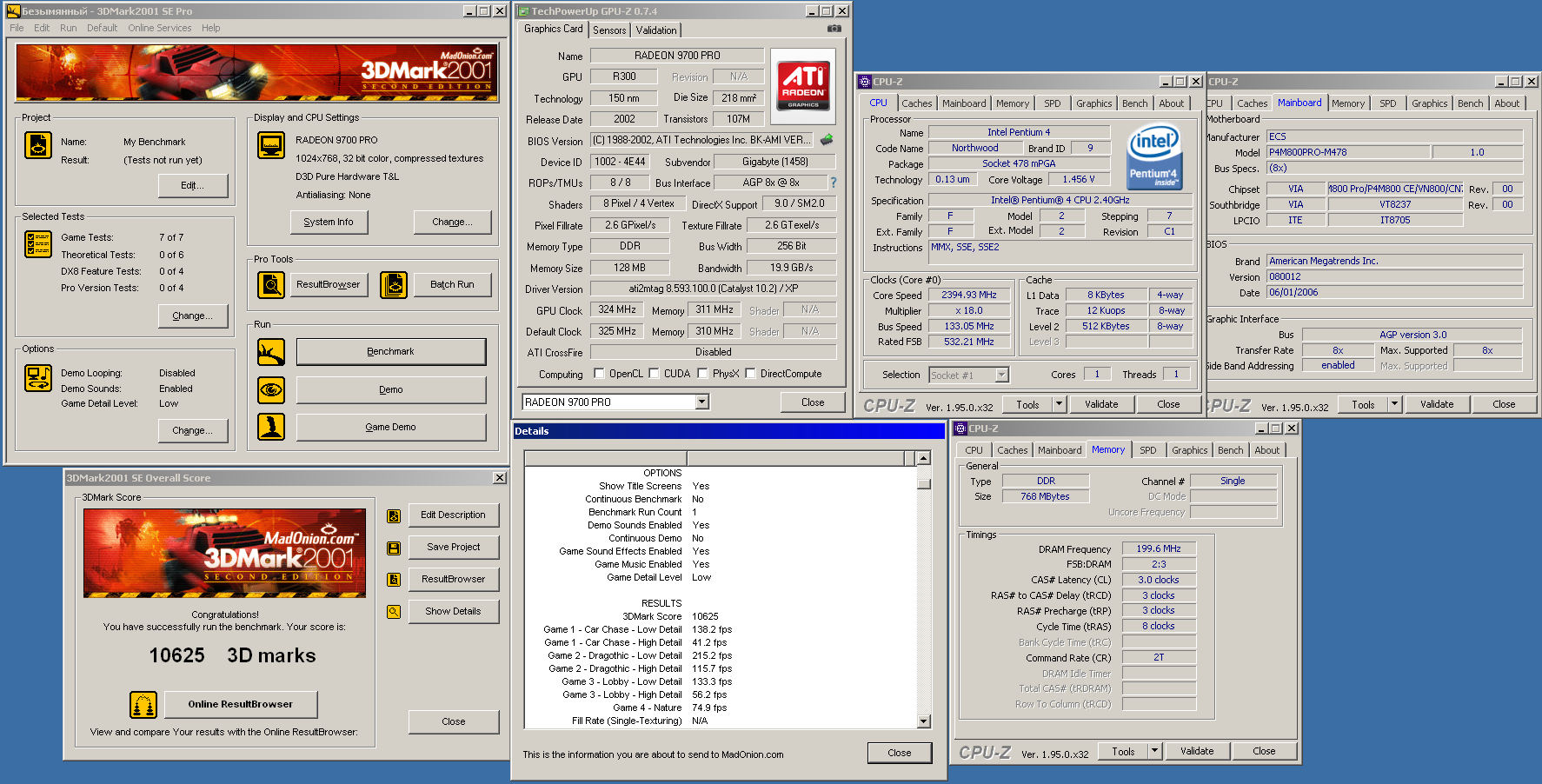
Task: Click the eye icon beside the Demo button
Action: 271,390
